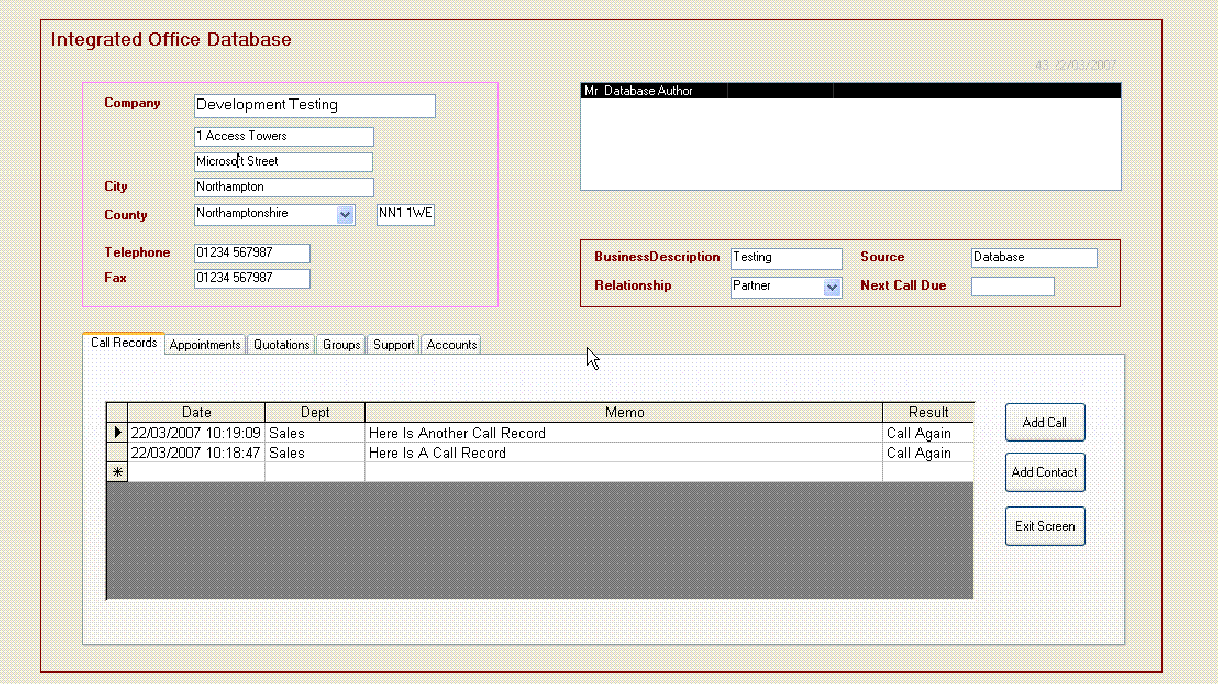Open the Quotations tab
This screenshot has width=1218, height=684.
pyautogui.click(x=281, y=345)
